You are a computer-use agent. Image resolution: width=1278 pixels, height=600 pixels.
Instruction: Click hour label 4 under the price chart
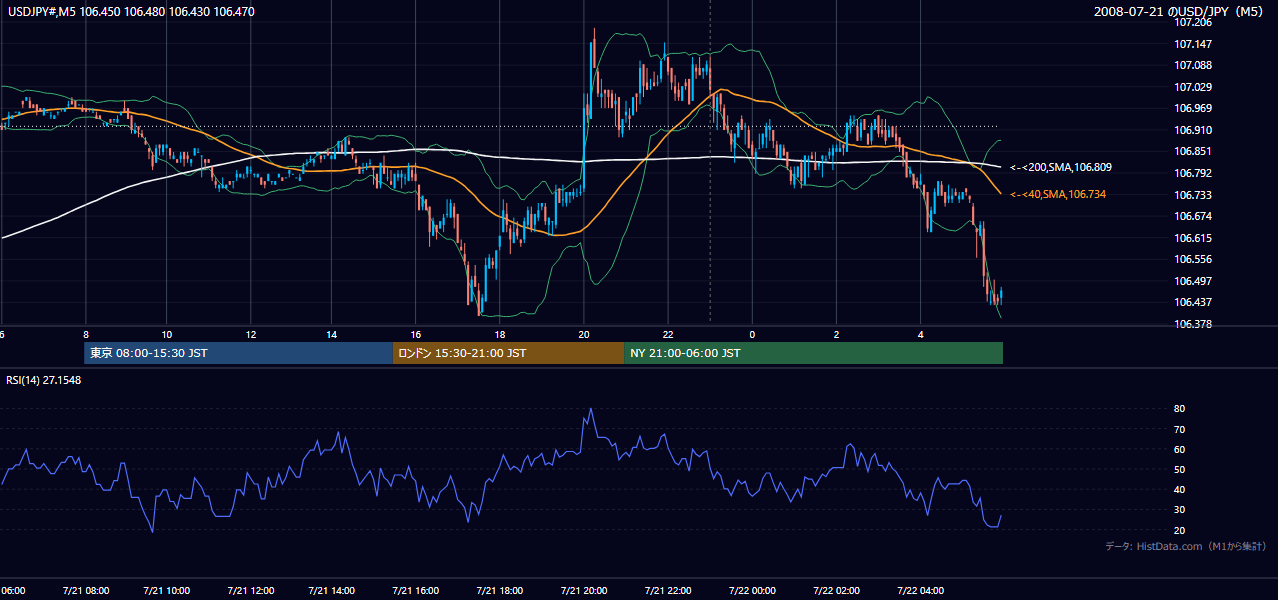tap(920, 335)
